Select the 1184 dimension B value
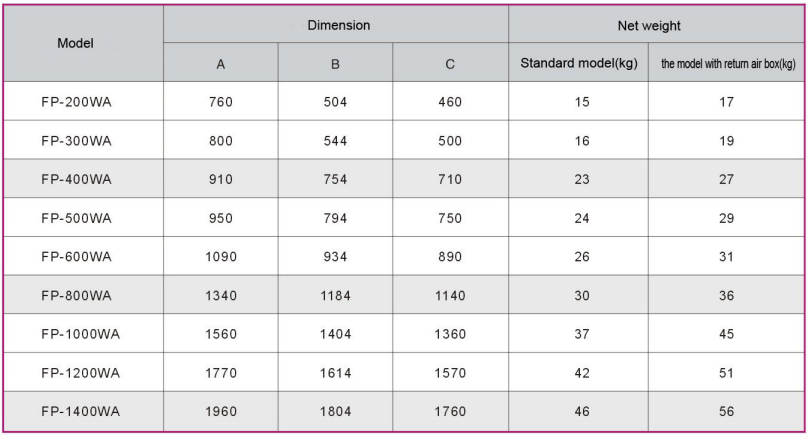808x435 pixels. pyautogui.click(x=335, y=295)
